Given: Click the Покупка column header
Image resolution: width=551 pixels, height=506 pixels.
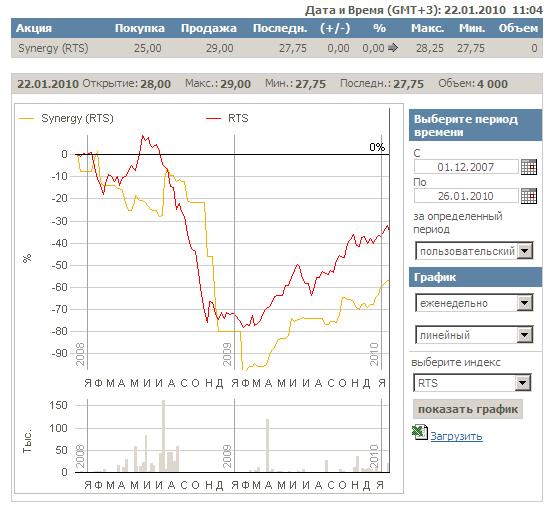Looking at the screenshot, I should click(x=140, y=28).
